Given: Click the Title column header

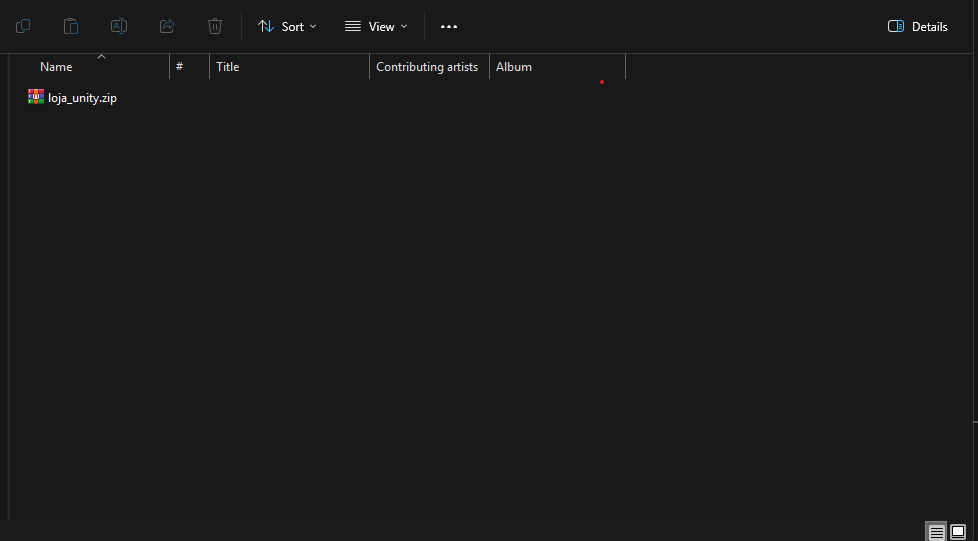Looking at the screenshot, I should [228, 67].
